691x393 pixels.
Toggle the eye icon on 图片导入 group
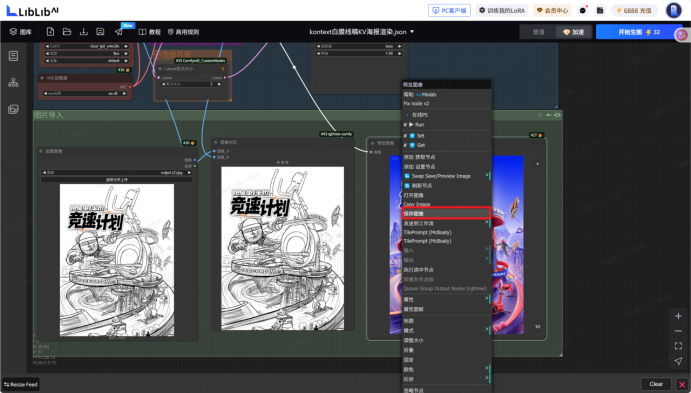[x=557, y=115]
